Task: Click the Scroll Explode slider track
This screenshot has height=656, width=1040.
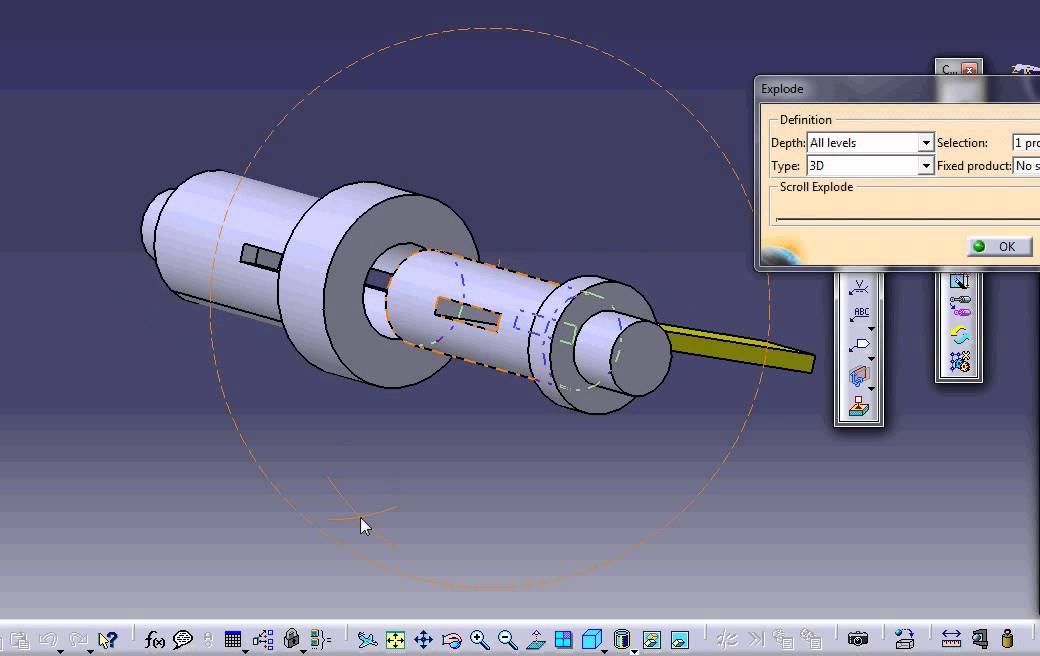Action: click(x=907, y=218)
